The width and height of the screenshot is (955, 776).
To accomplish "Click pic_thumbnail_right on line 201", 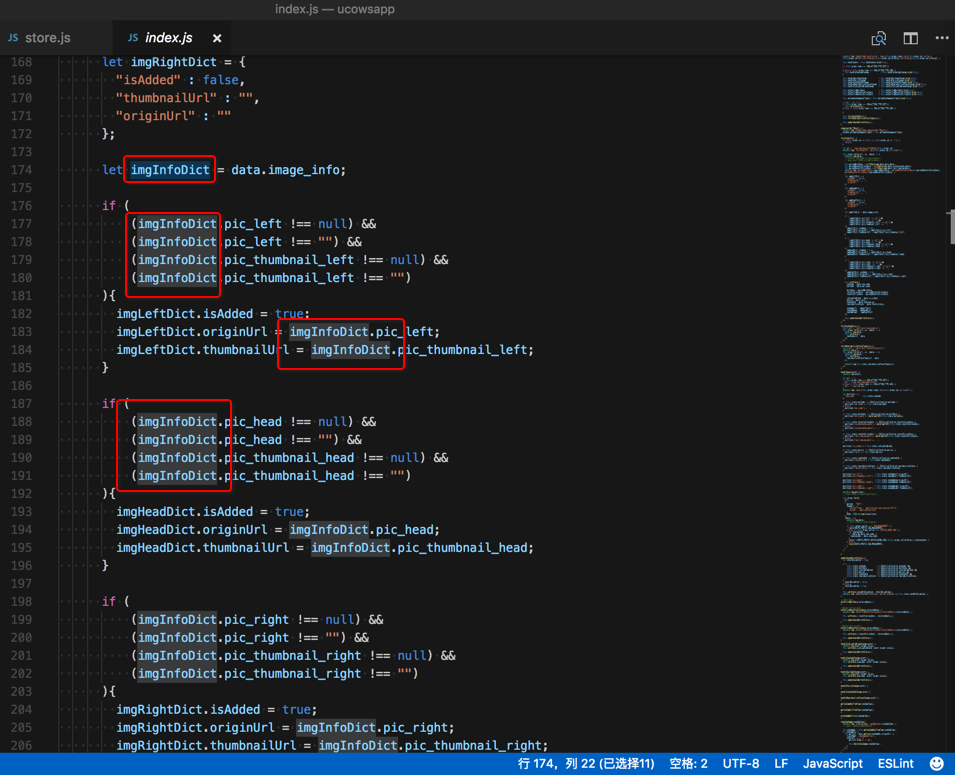I will 292,656.
